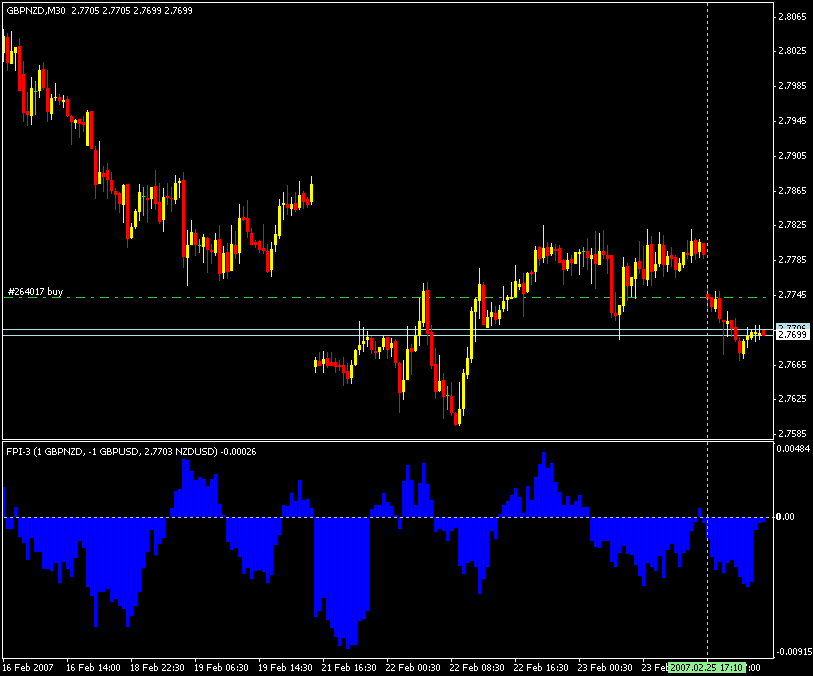Screen dimensions: 813x676
Task: Click the 21 Feb 16:30 time label
Action: [349, 667]
